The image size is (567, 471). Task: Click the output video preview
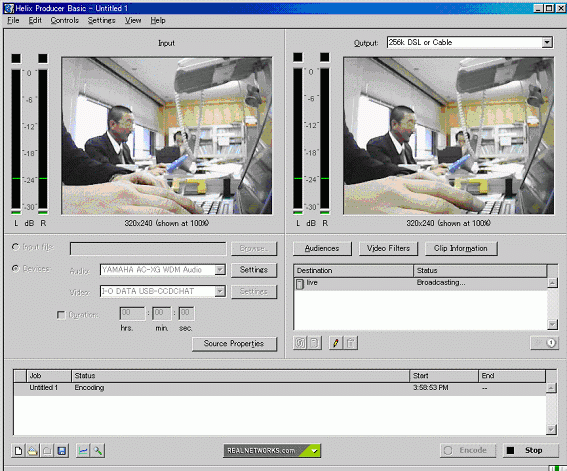448,136
